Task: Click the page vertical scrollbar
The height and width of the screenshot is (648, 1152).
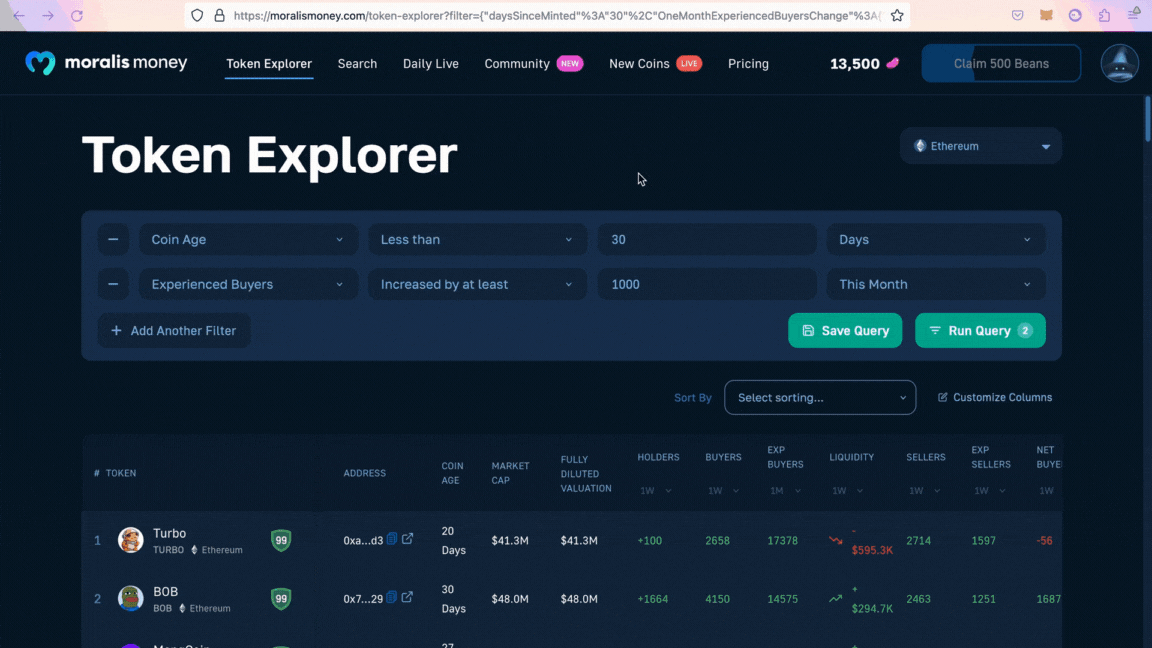Action: tap(1147, 119)
